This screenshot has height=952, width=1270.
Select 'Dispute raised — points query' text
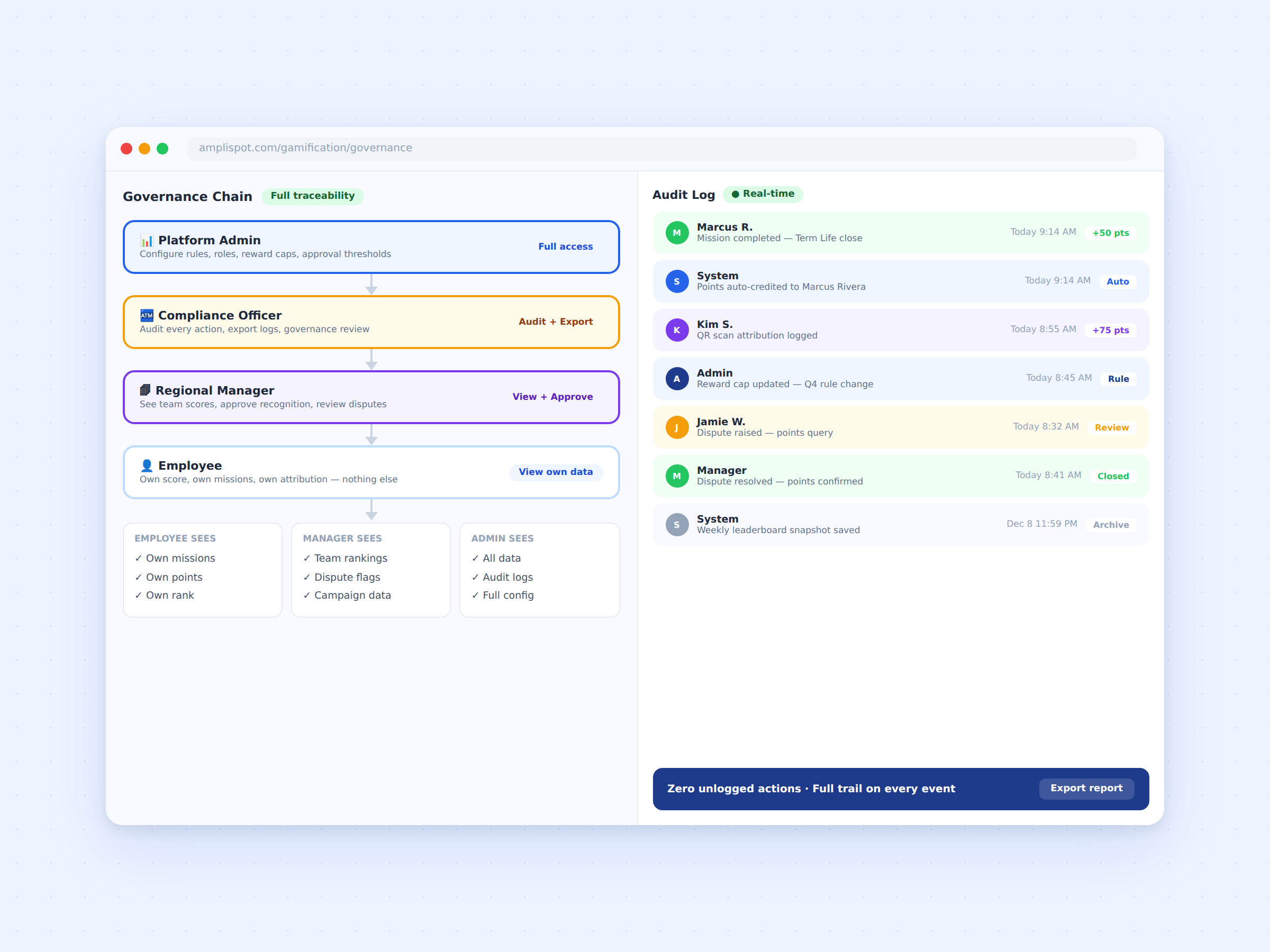(x=765, y=433)
